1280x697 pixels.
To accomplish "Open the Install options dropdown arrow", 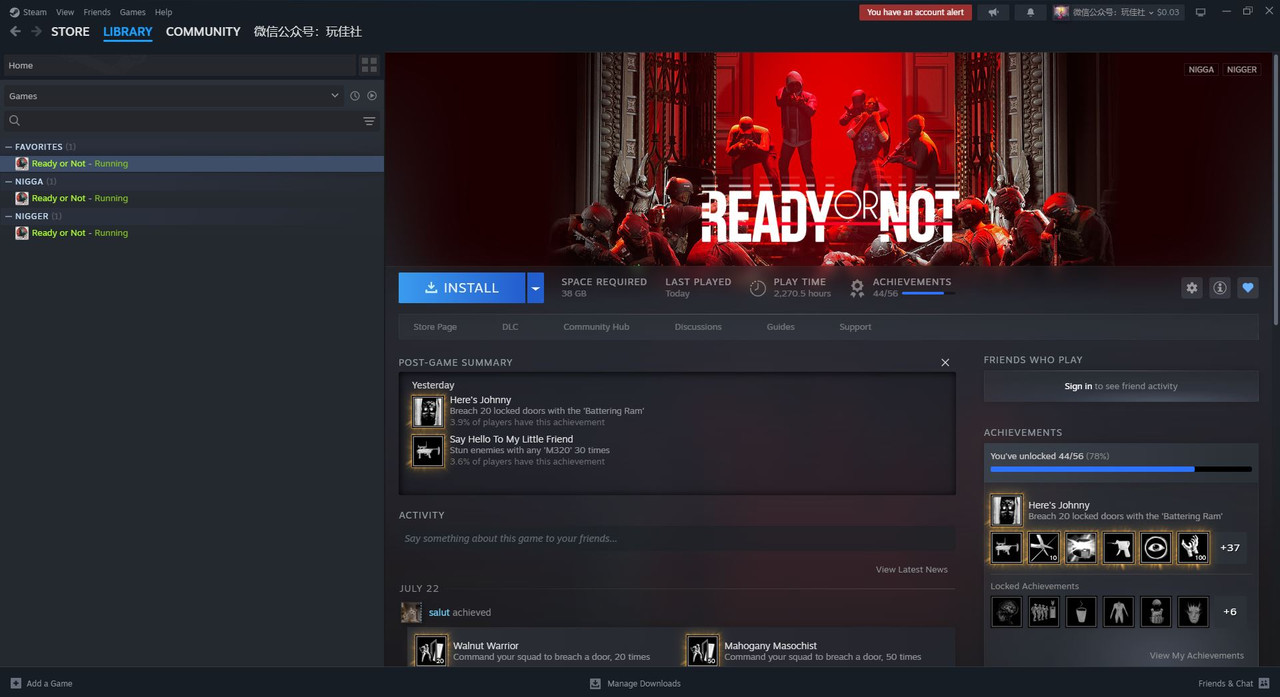I will (536, 287).
